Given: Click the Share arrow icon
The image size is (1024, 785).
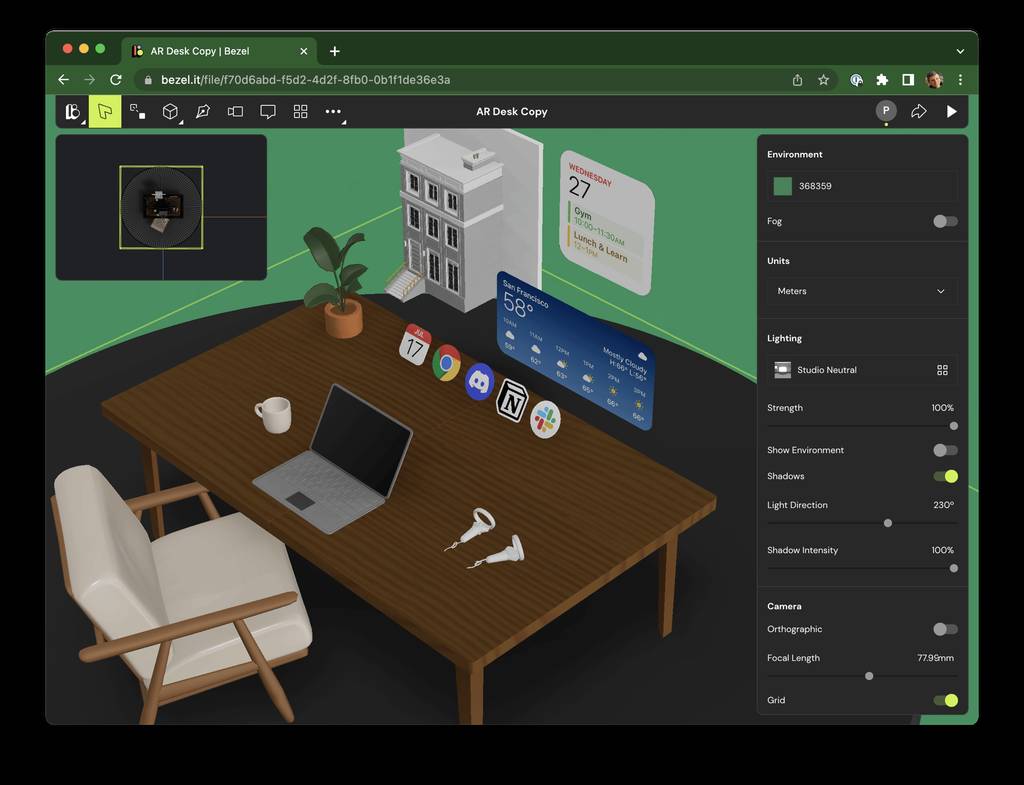Looking at the screenshot, I should 918,112.
